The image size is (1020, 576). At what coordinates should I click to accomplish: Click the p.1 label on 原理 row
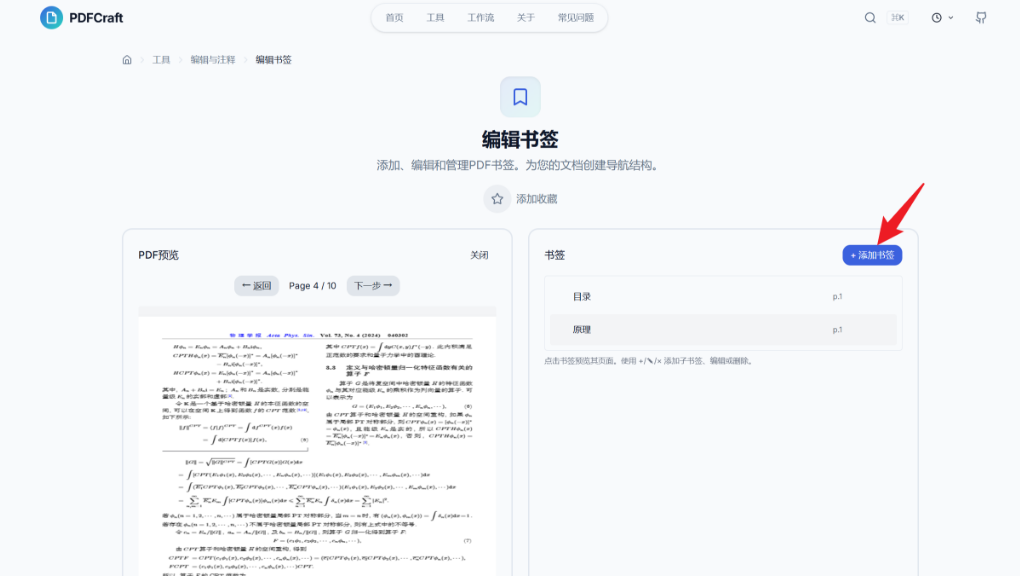point(837,330)
